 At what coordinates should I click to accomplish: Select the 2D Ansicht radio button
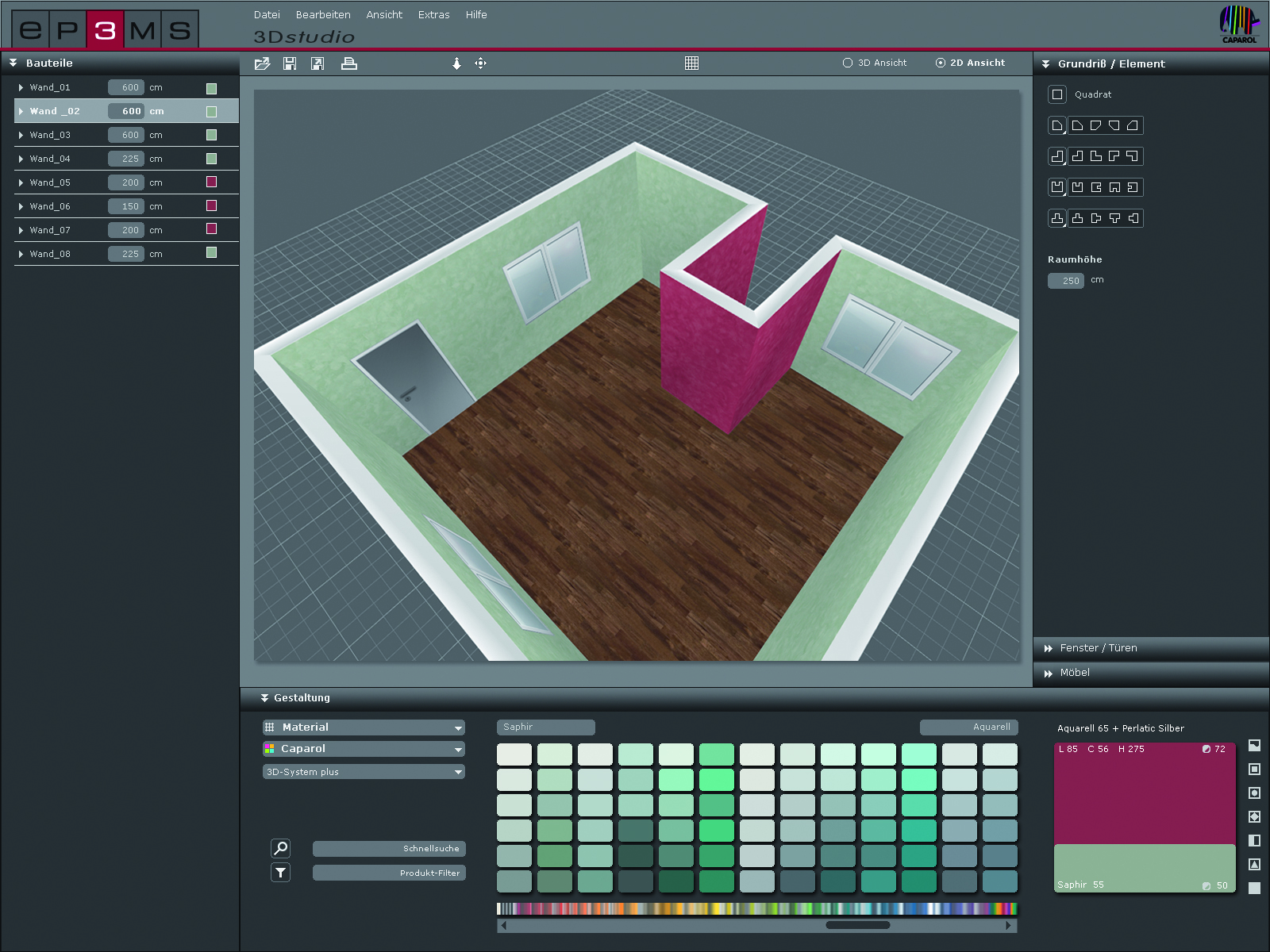click(941, 63)
